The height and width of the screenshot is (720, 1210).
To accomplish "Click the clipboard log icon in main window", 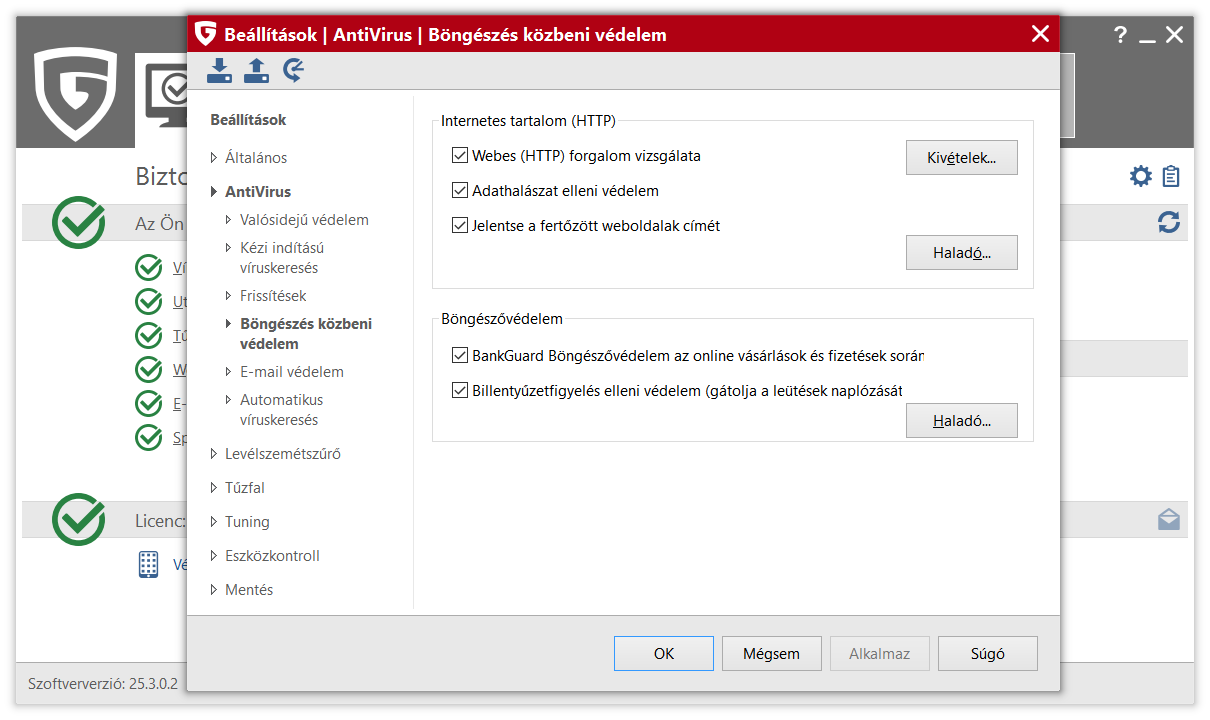I will click(1171, 177).
